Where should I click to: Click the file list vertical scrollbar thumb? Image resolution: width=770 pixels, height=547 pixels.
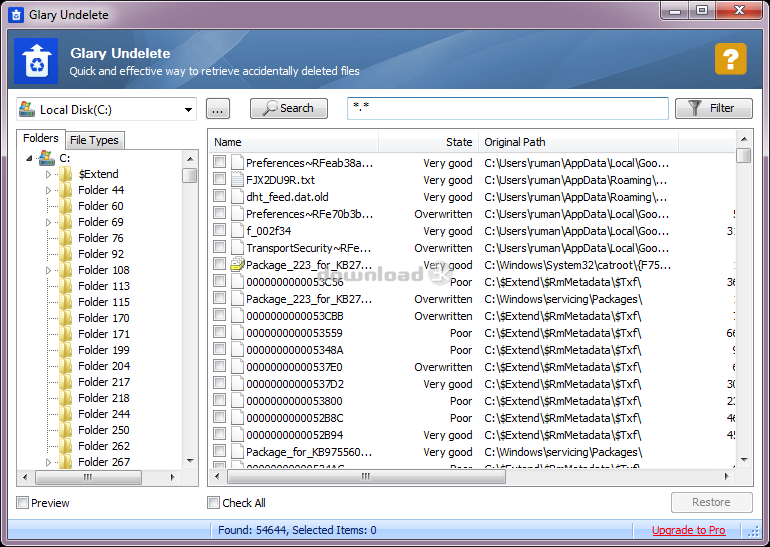[x=744, y=156]
